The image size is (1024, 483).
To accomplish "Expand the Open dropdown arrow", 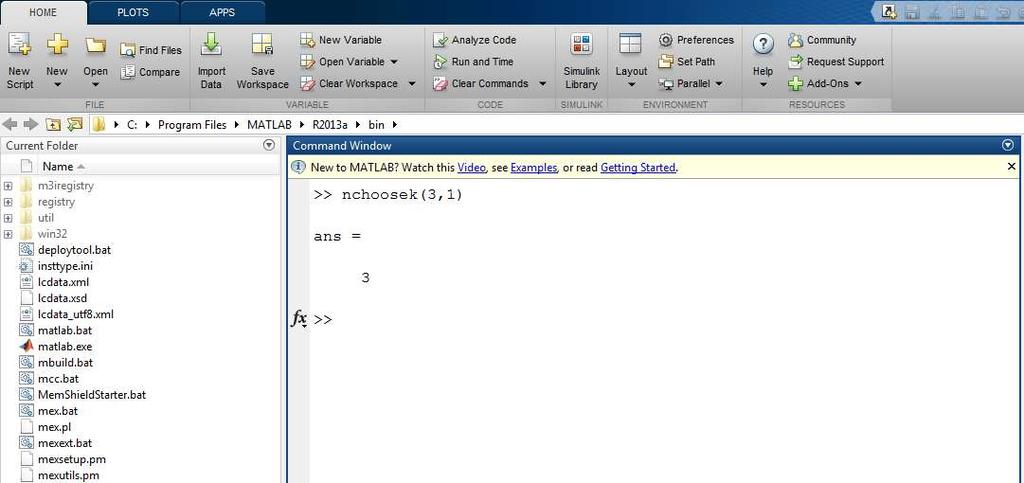I will tap(95, 84).
